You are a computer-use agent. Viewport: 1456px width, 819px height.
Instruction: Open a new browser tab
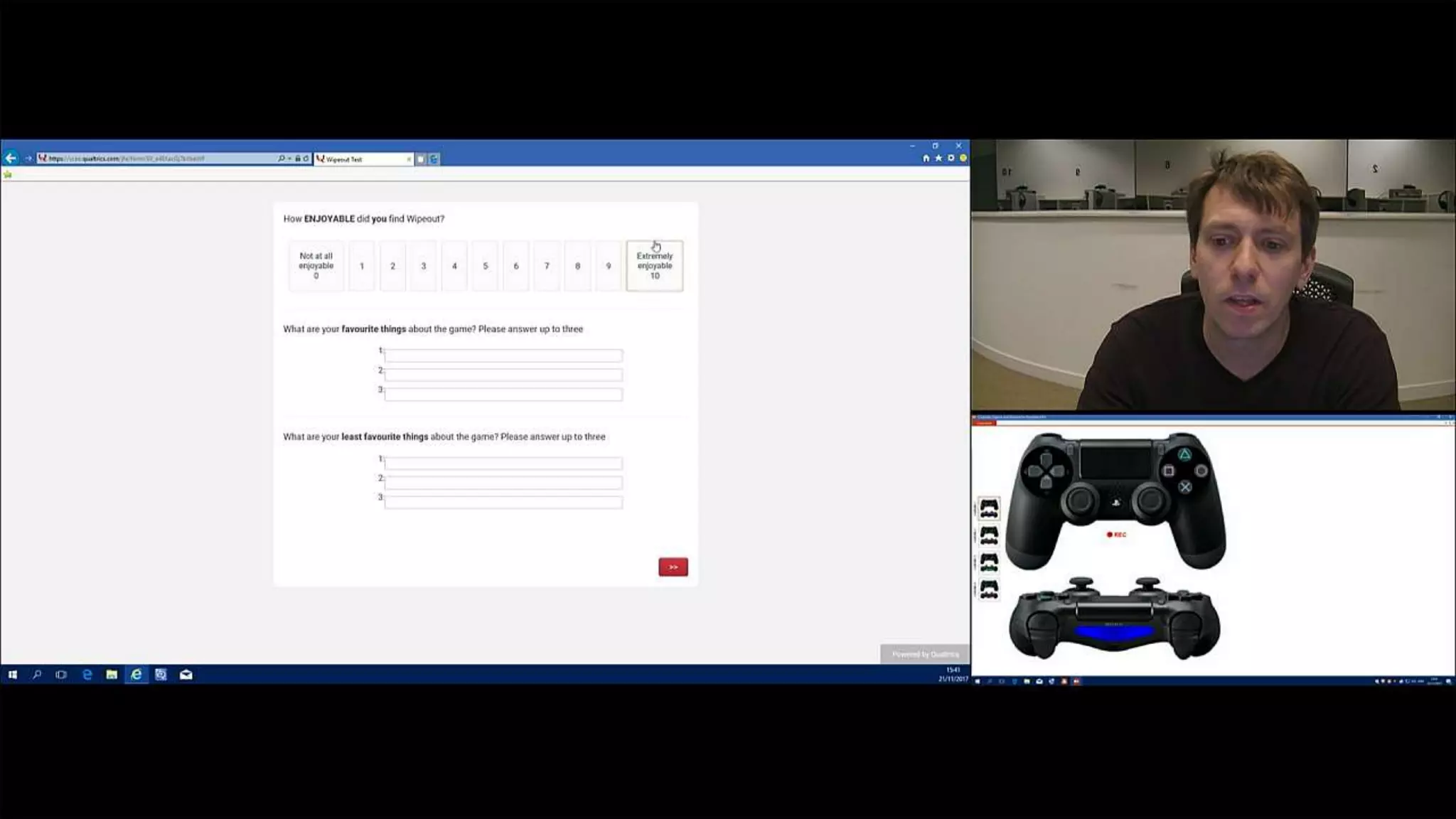coord(421,159)
